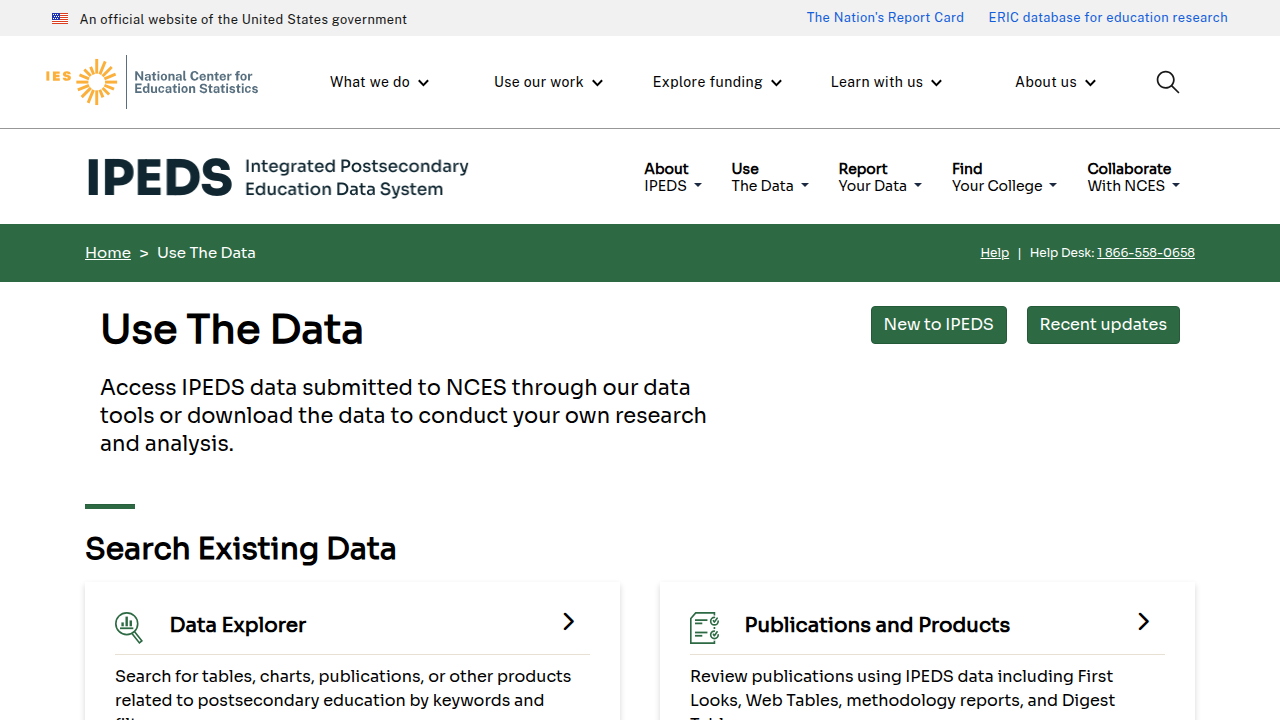Open the Help link
The height and width of the screenshot is (720, 1280).
click(994, 253)
